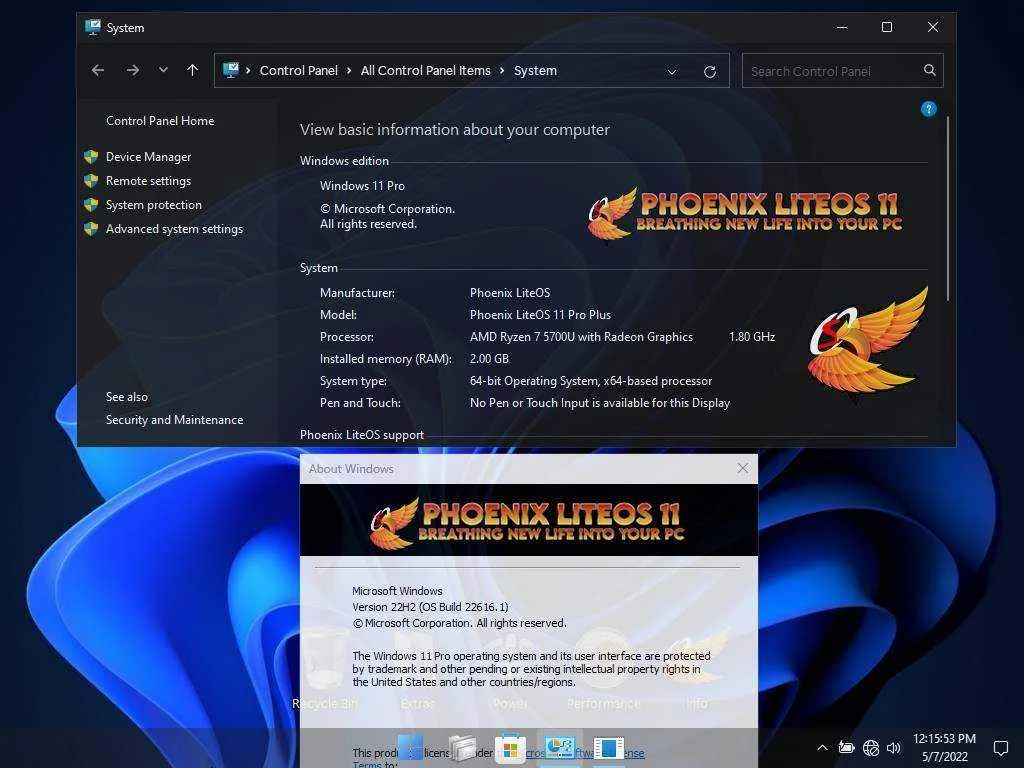This screenshot has width=1024, height=768.
Task: Minimize the System window
Action: [842, 27]
